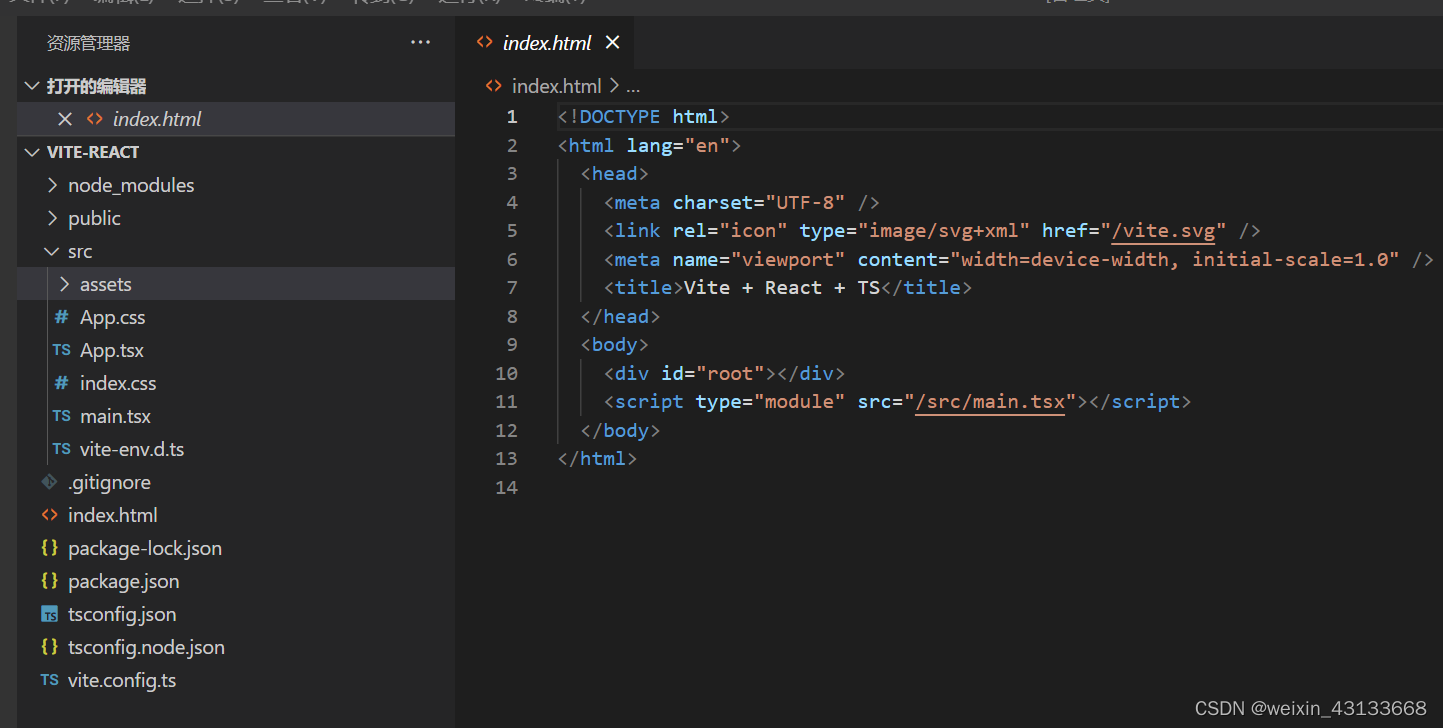Screen dimensions: 1443x728
Task: Click line number 1 in gutter
Action: (512, 117)
